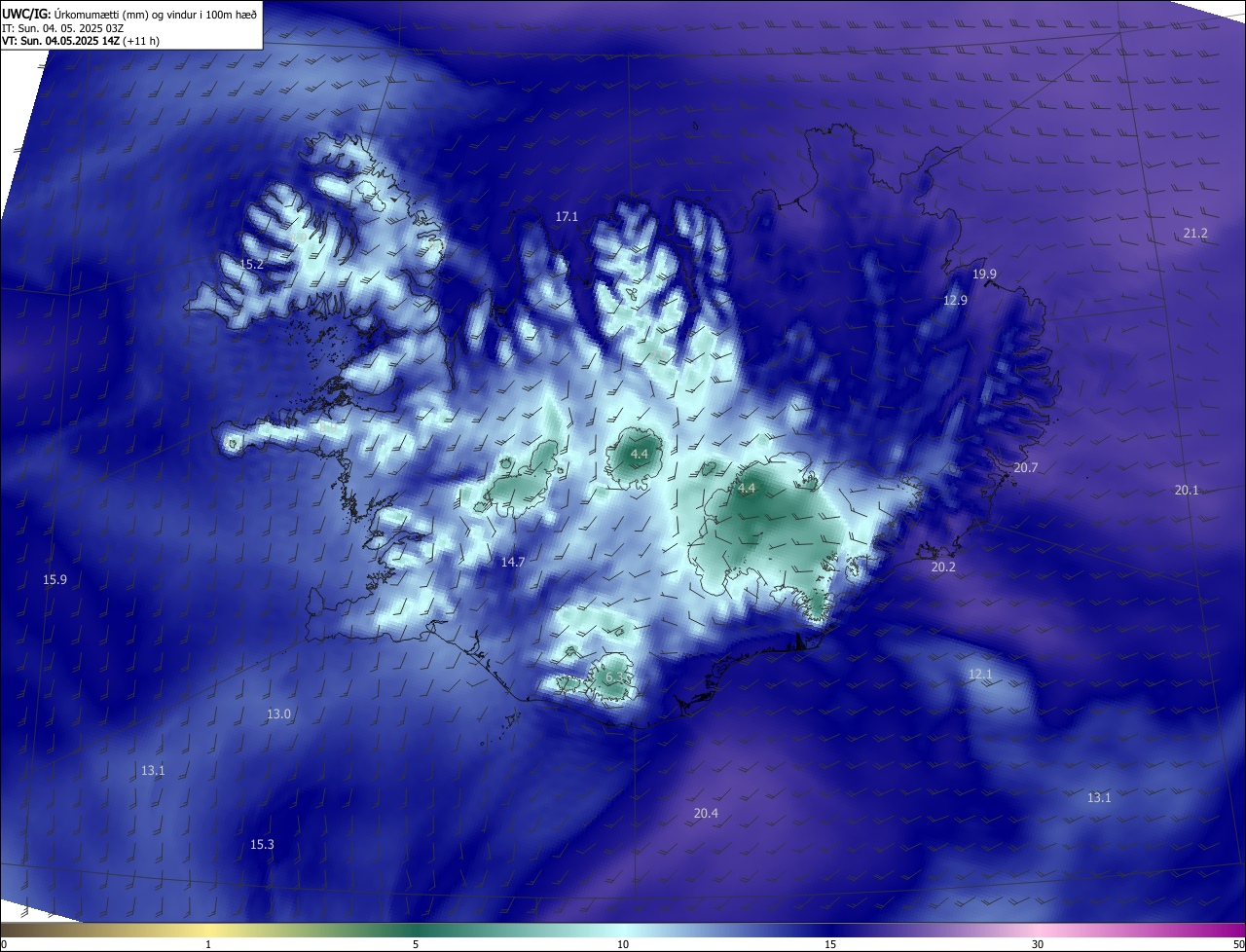This screenshot has width=1246, height=952.
Task: Click the '30' tick on the color scale
Action: 1038,944
